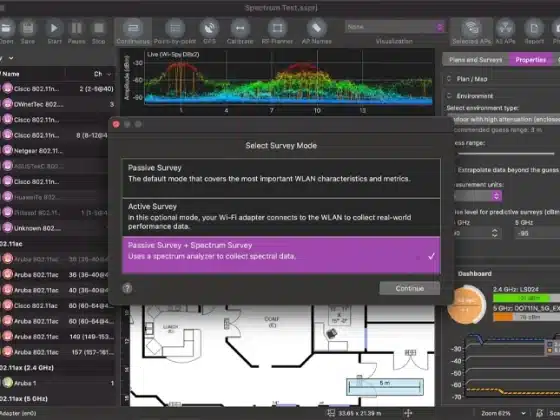
Task: Adjust the guess range slider
Action: click(506, 154)
